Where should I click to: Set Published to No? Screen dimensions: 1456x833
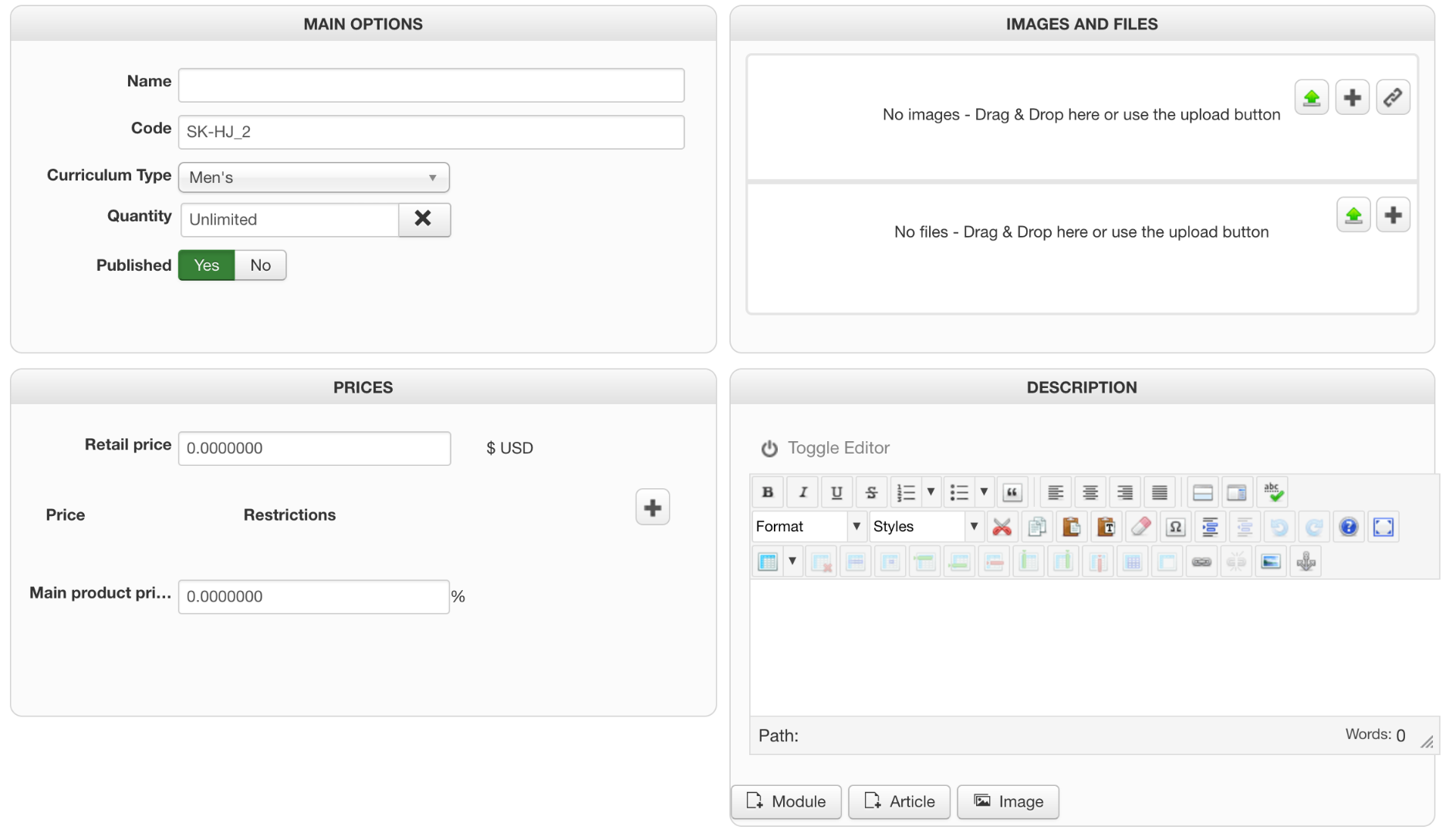tap(260, 265)
